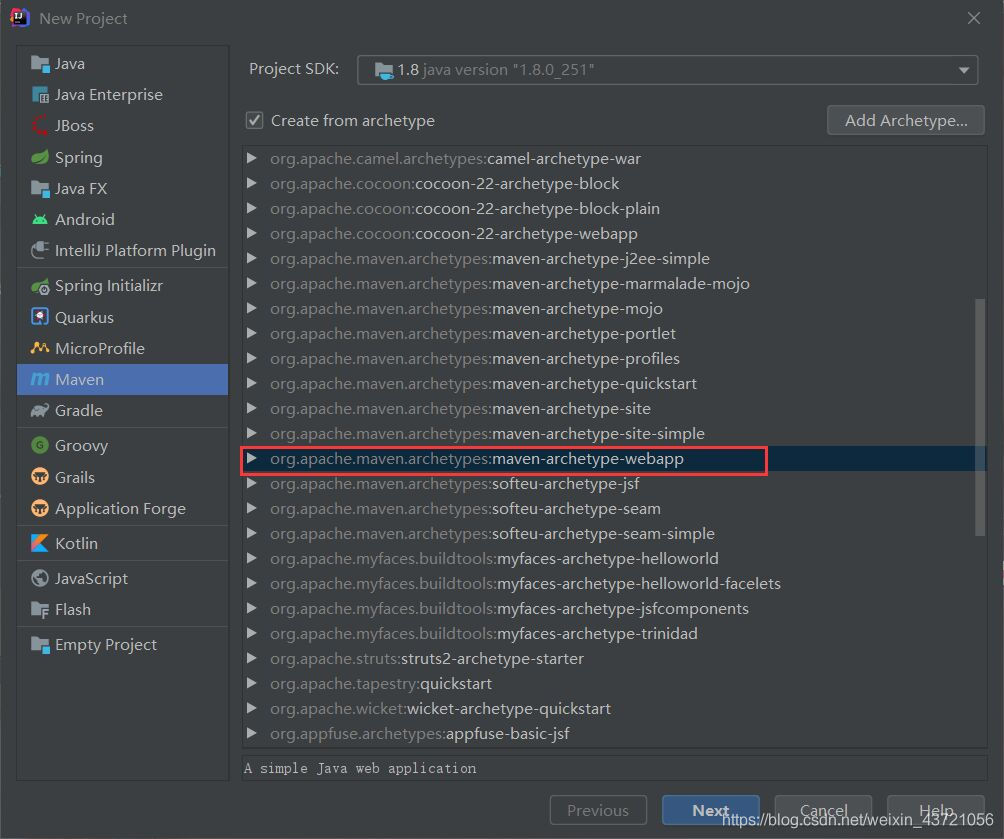
Task: Pick the JBoss icon
Action: [40, 126]
